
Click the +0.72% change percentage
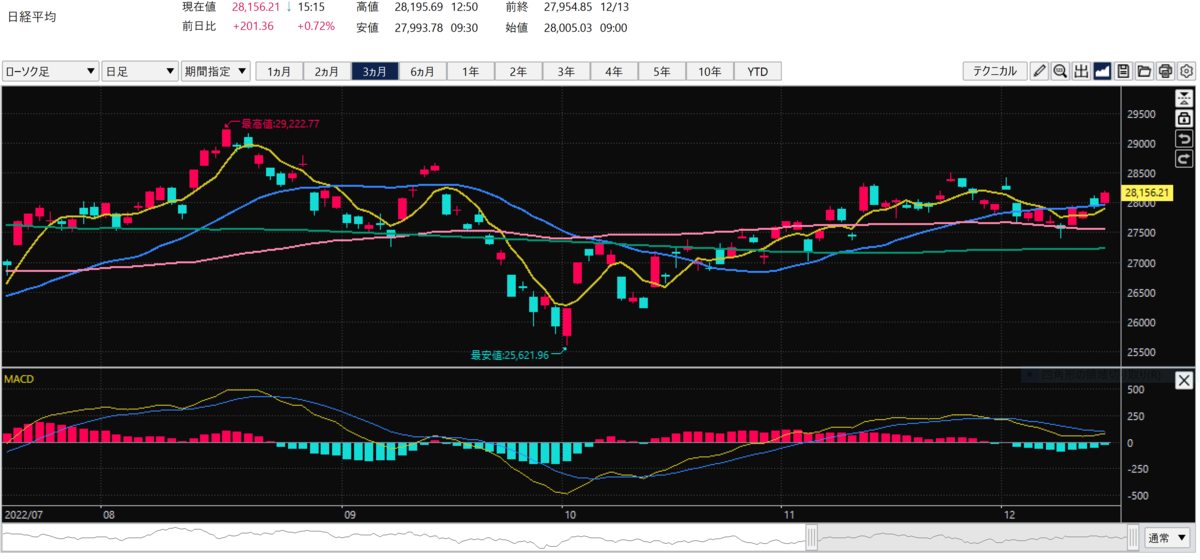pos(316,26)
